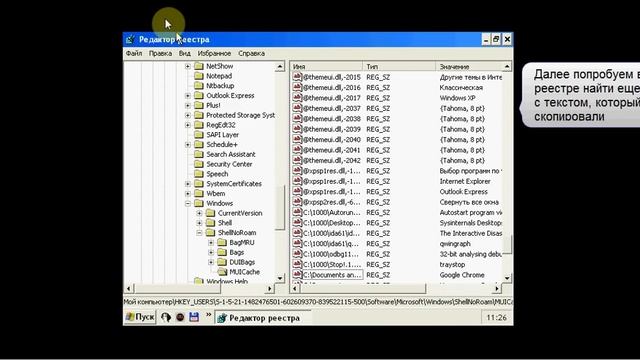
Task: Click the registry editor title bar icon
Action: tap(130, 40)
